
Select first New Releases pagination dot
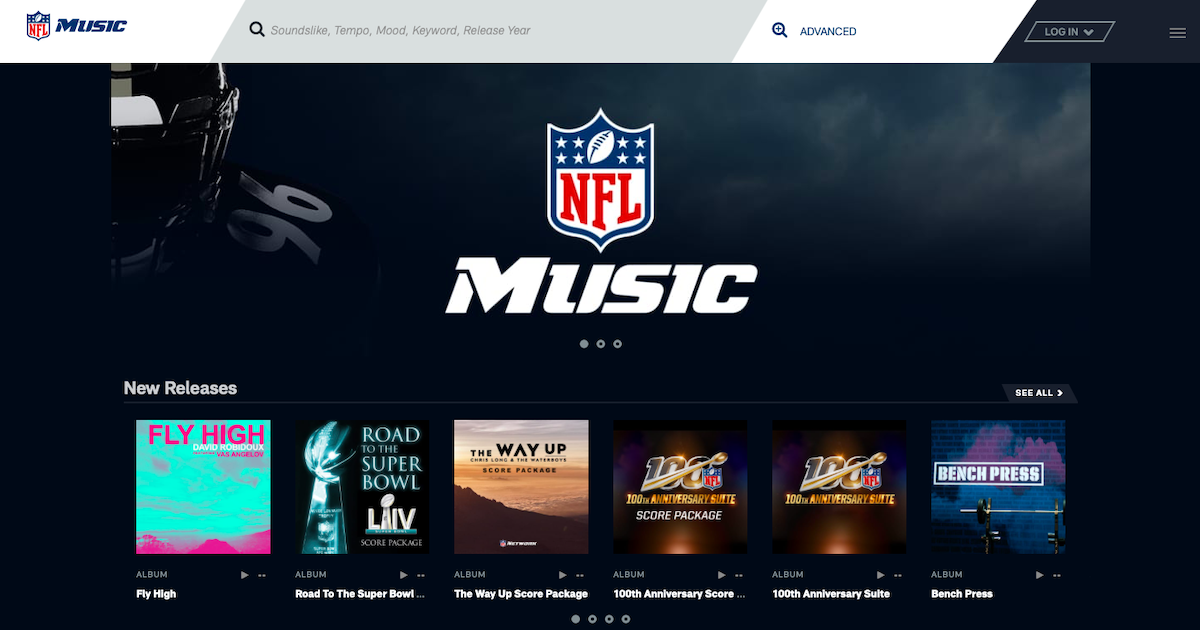pos(576,619)
